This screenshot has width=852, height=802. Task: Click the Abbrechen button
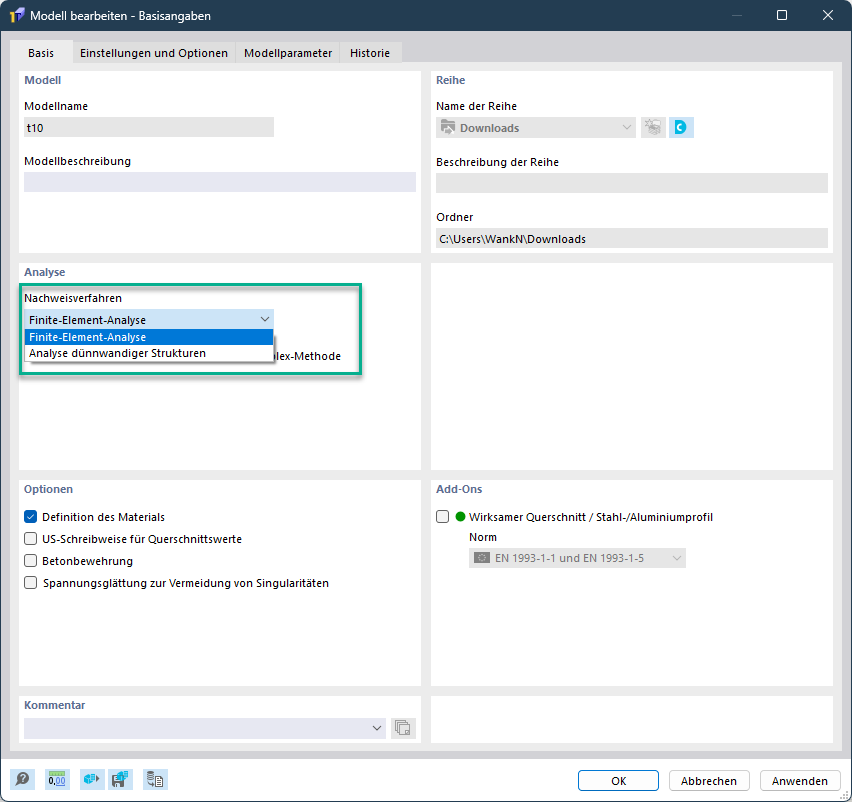click(x=709, y=781)
